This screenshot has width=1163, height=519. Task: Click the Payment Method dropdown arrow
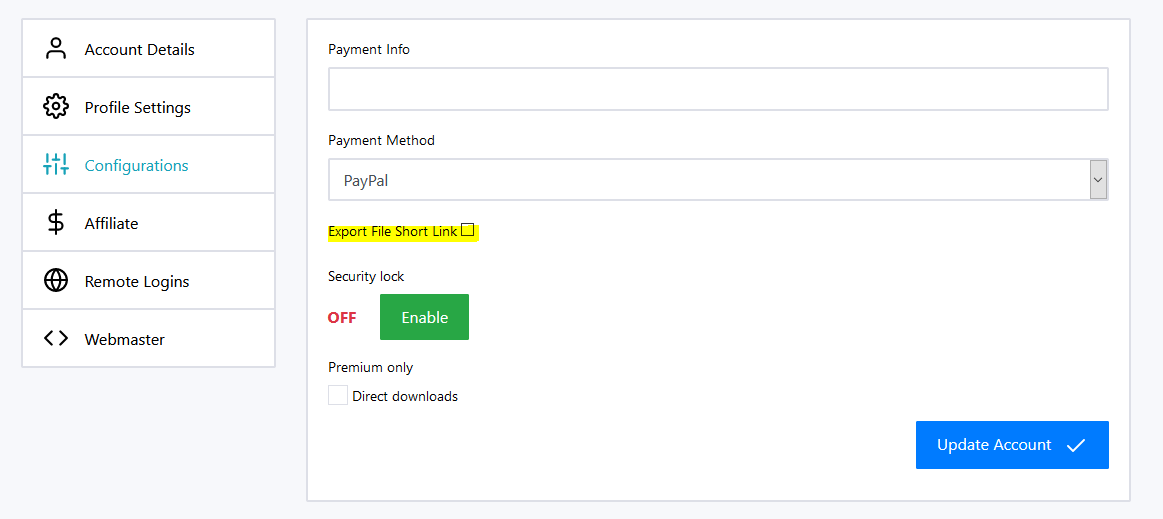(1098, 181)
